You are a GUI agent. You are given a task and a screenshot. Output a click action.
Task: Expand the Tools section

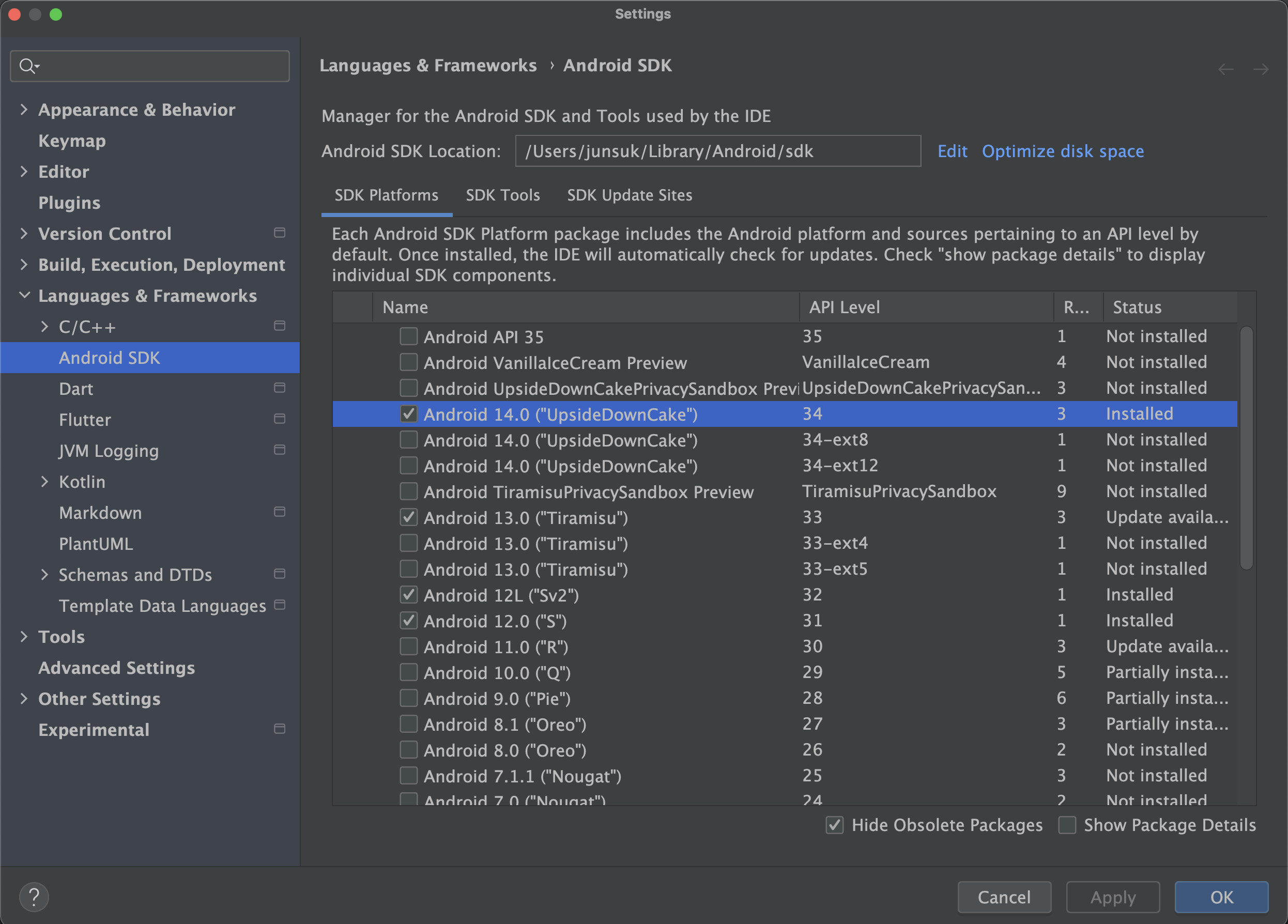click(x=24, y=636)
